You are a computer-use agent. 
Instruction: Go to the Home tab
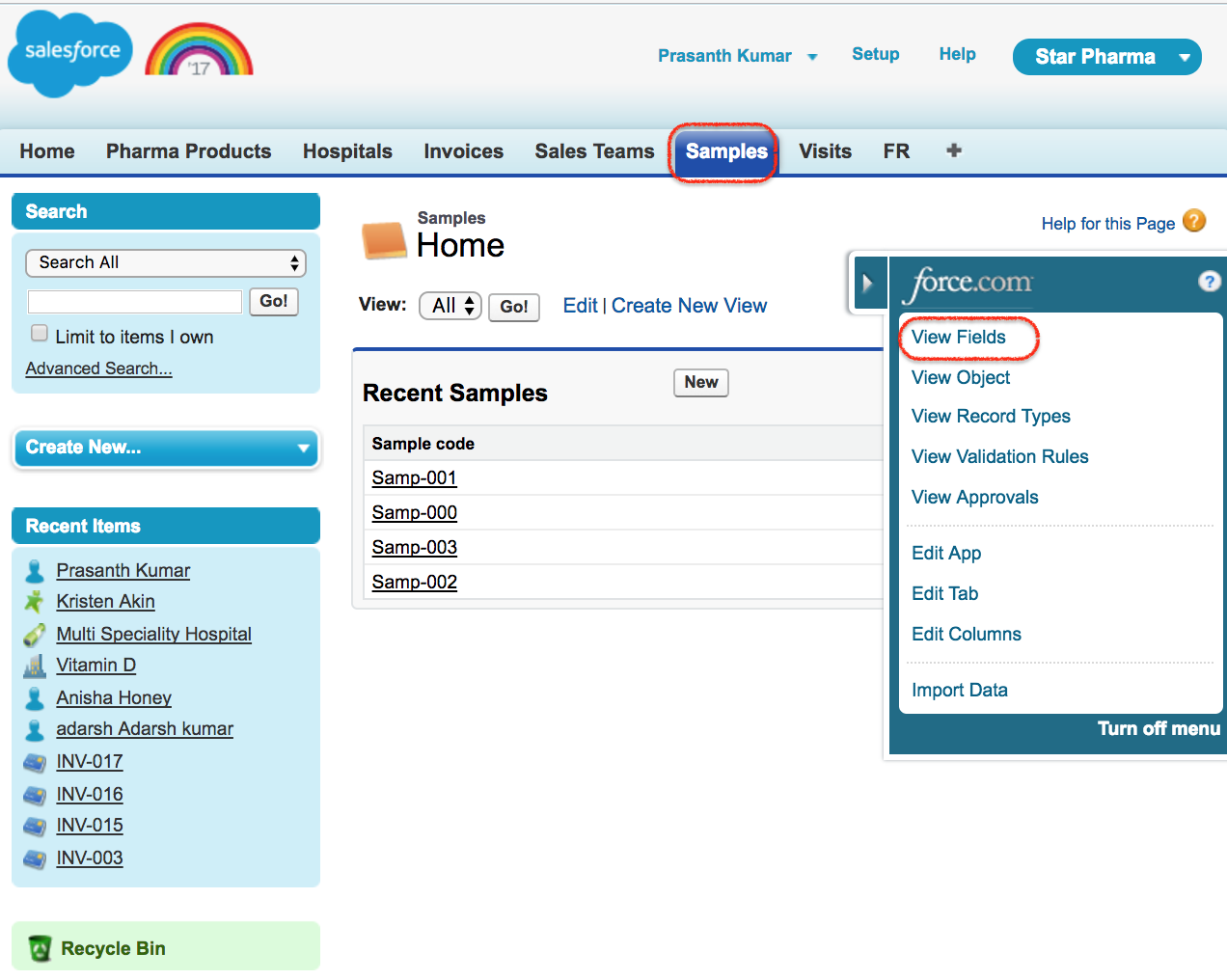click(x=47, y=151)
